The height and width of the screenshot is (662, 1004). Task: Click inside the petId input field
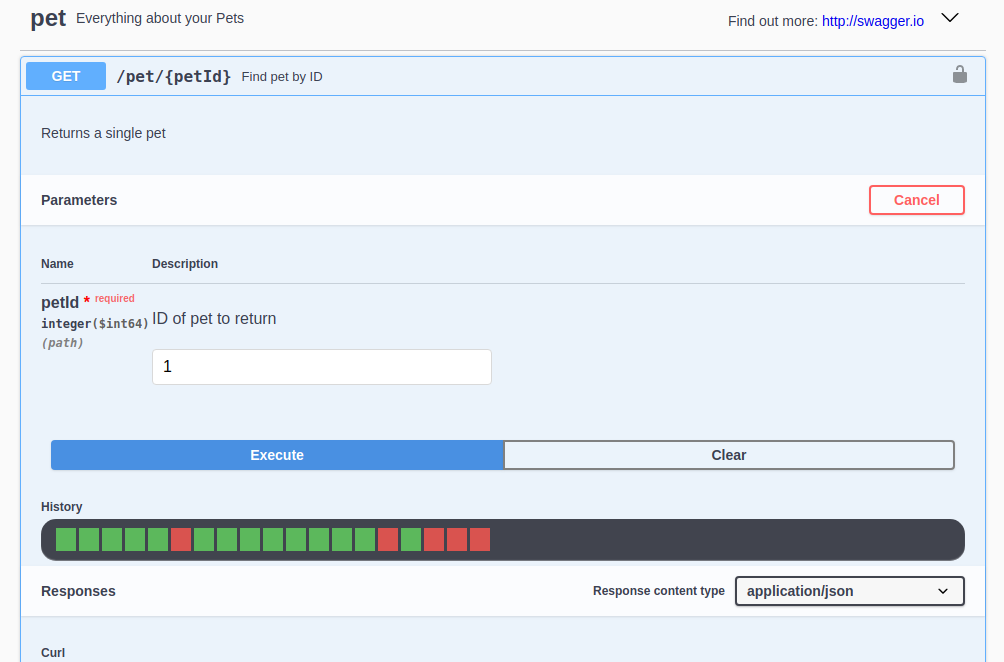point(321,367)
